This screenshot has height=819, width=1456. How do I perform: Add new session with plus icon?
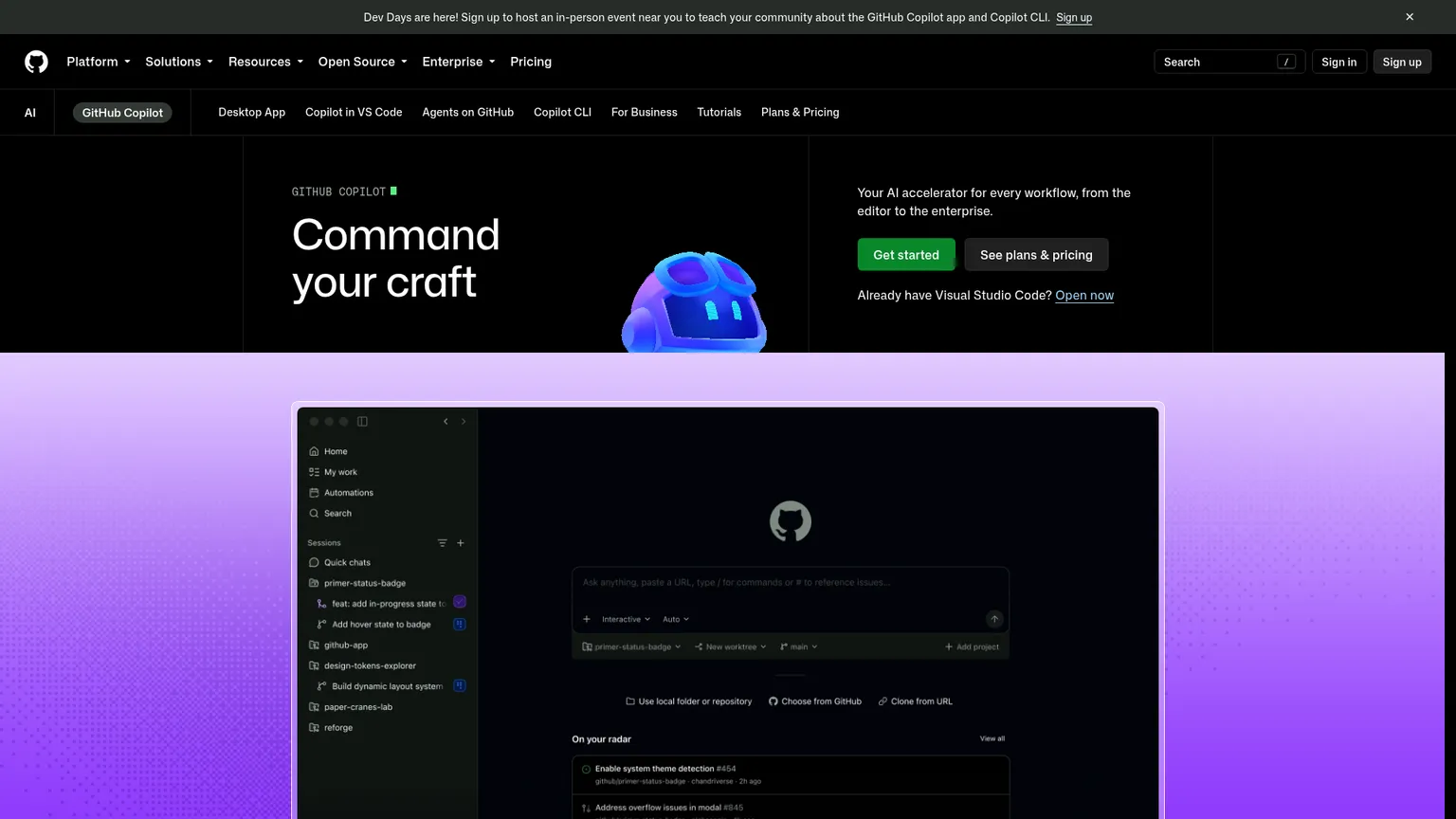pyautogui.click(x=461, y=543)
